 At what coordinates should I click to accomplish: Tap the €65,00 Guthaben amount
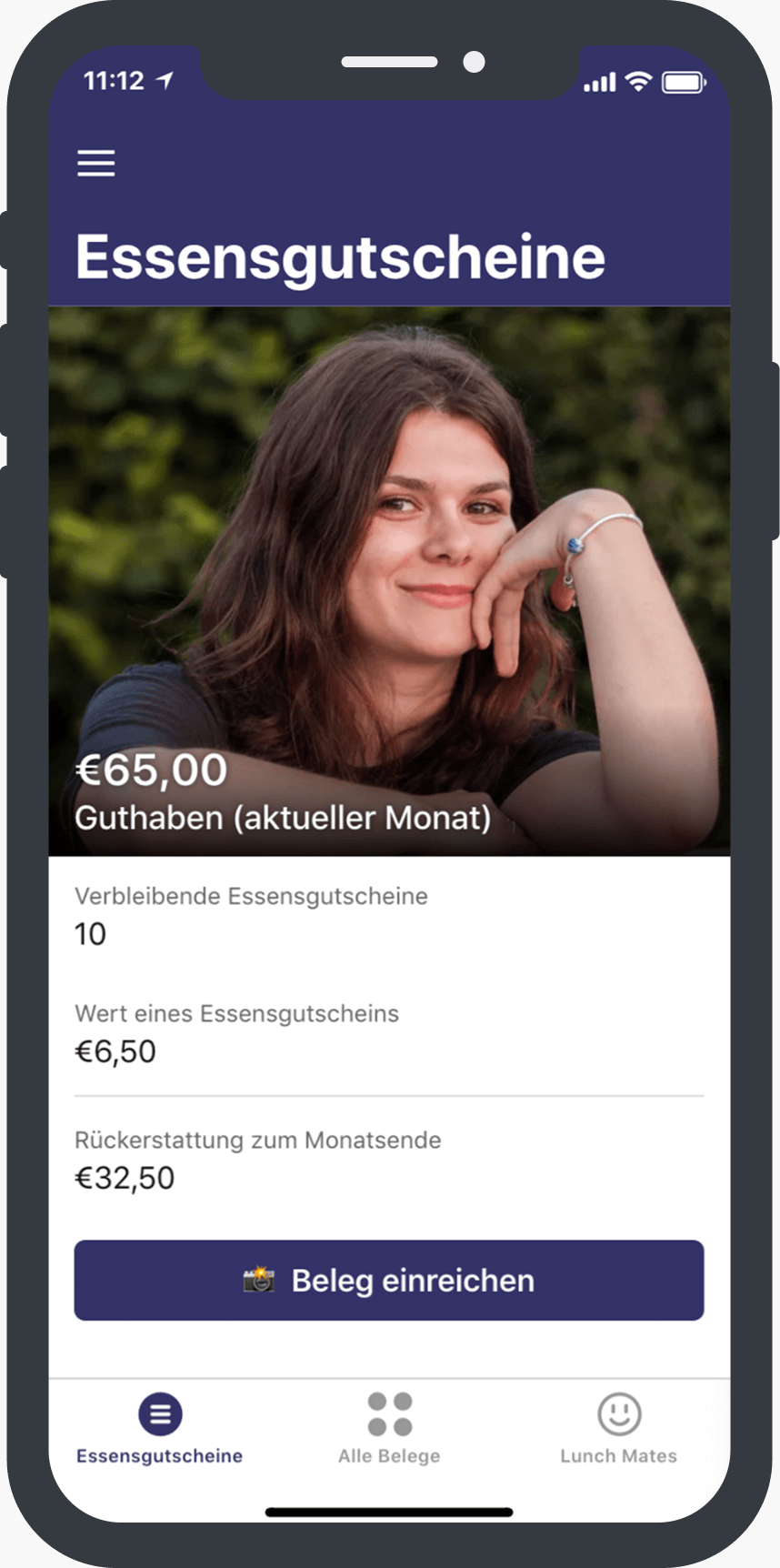point(152,770)
